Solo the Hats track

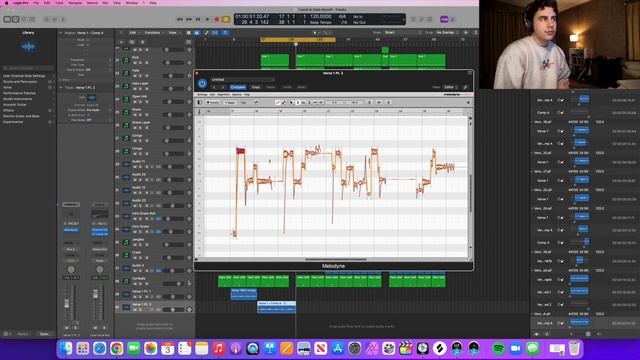[x=140, y=76]
